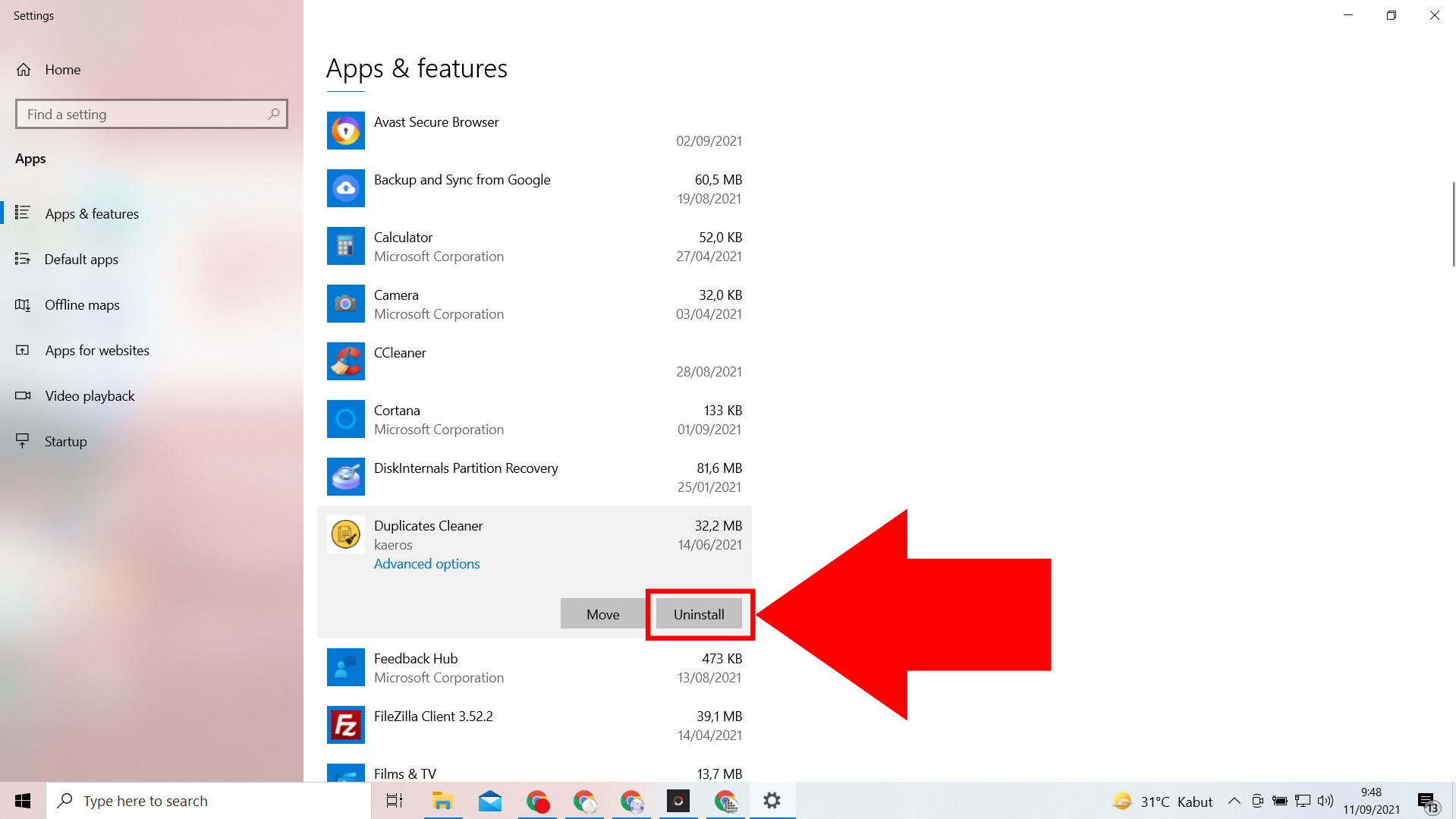The height and width of the screenshot is (819, 1456).
Task: Open Windows Start menu
Action: click(x=23, y=801)
